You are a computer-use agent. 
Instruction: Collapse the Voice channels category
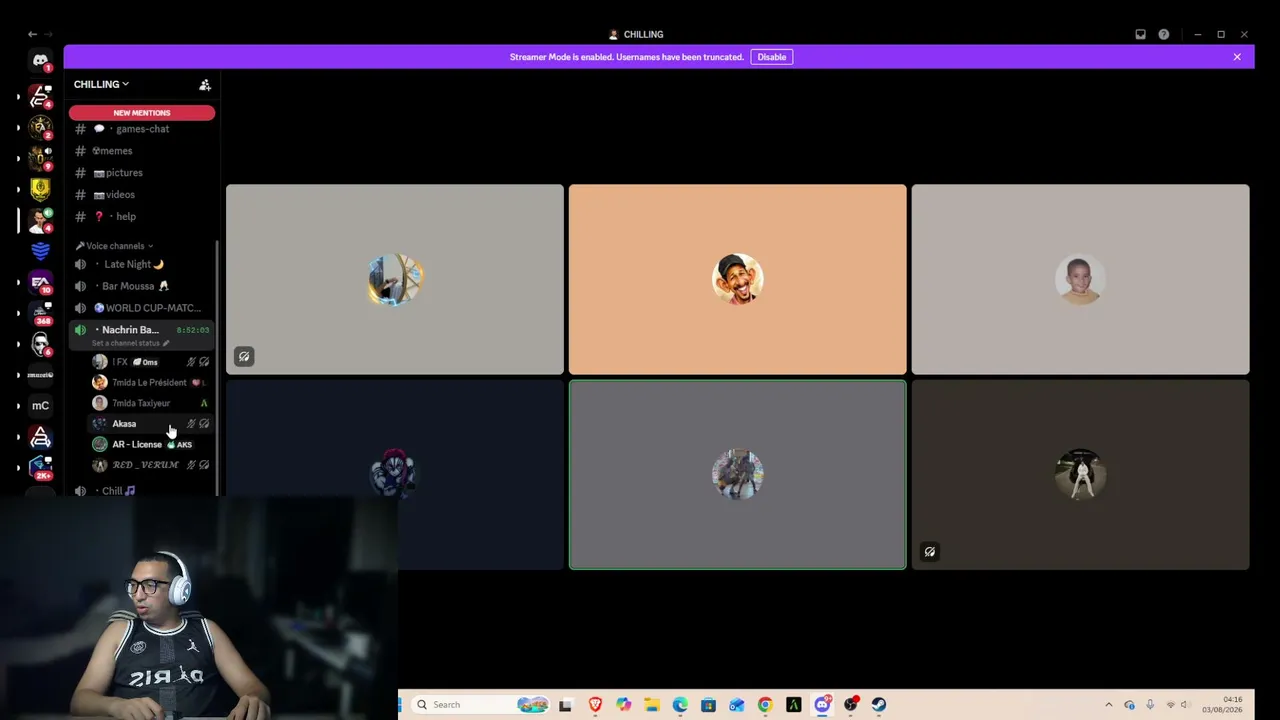114,246
